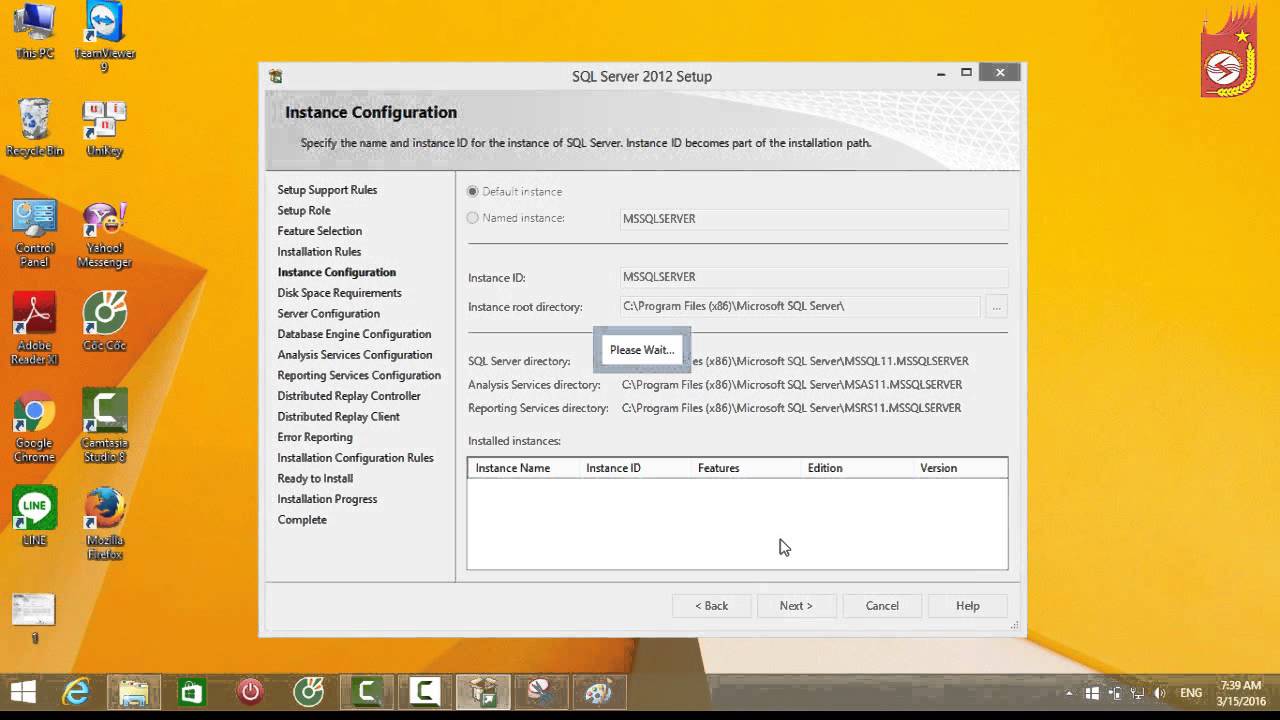The width and height of the screenshot is (1280, 720).
Task: Click ENG input language indicator
Action: (1191, 693)
